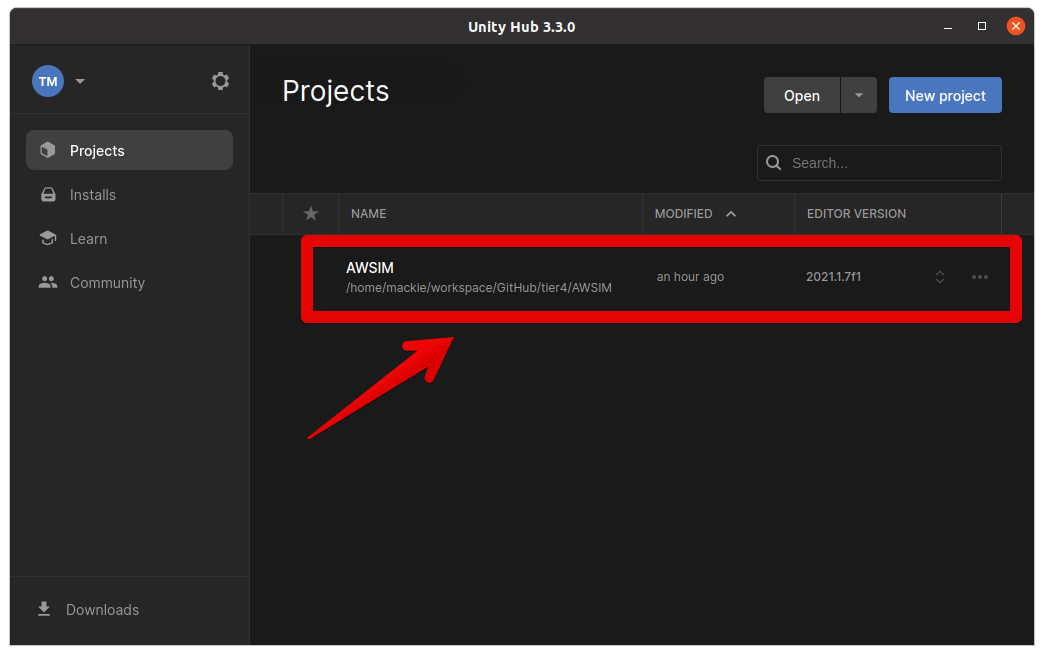Click the Learn graduation cap icon
Screen dimensions: 1044x655
[48, 238]
